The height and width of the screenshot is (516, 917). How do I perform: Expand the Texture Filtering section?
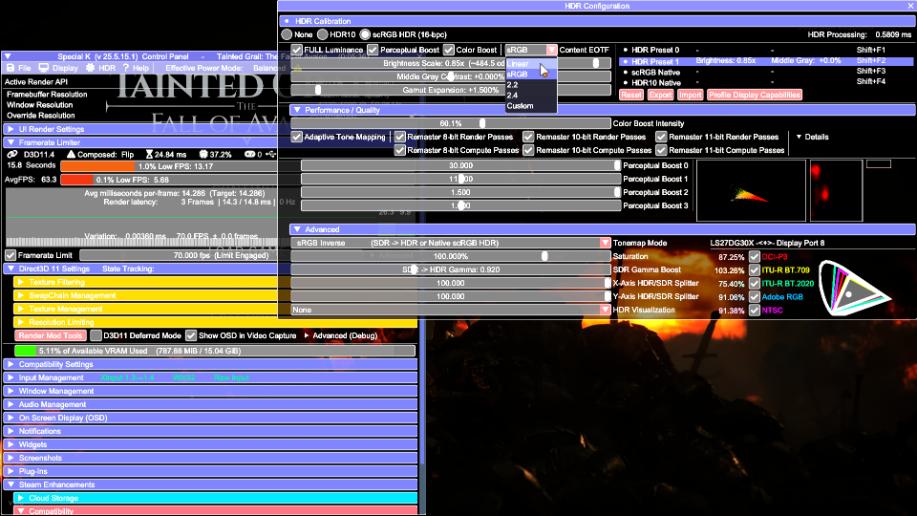pyautogui.click(x=215, y=282)
